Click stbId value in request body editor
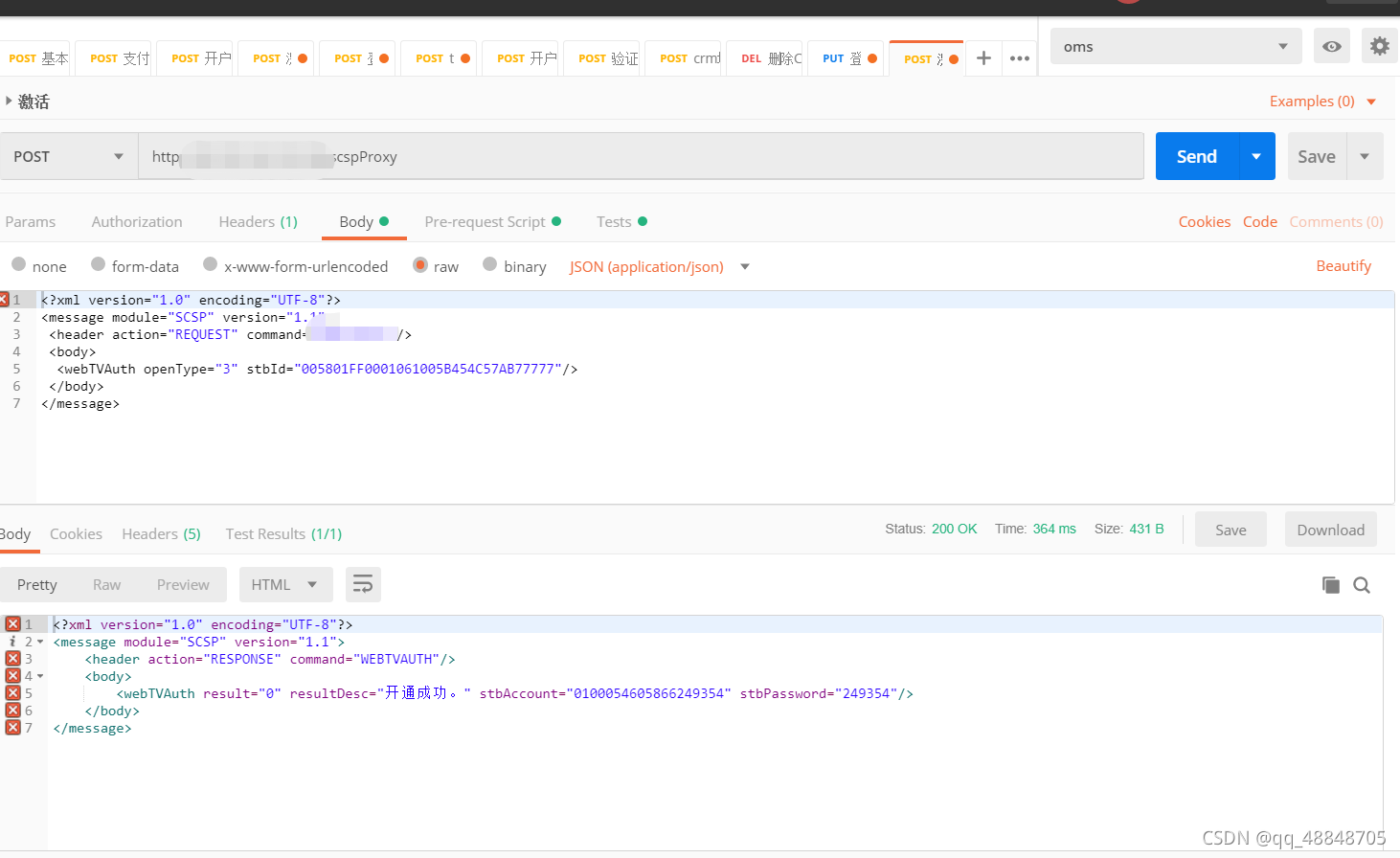Image resolution: width=1400 pixels, height=858 pixels. (x=429, y=369)
